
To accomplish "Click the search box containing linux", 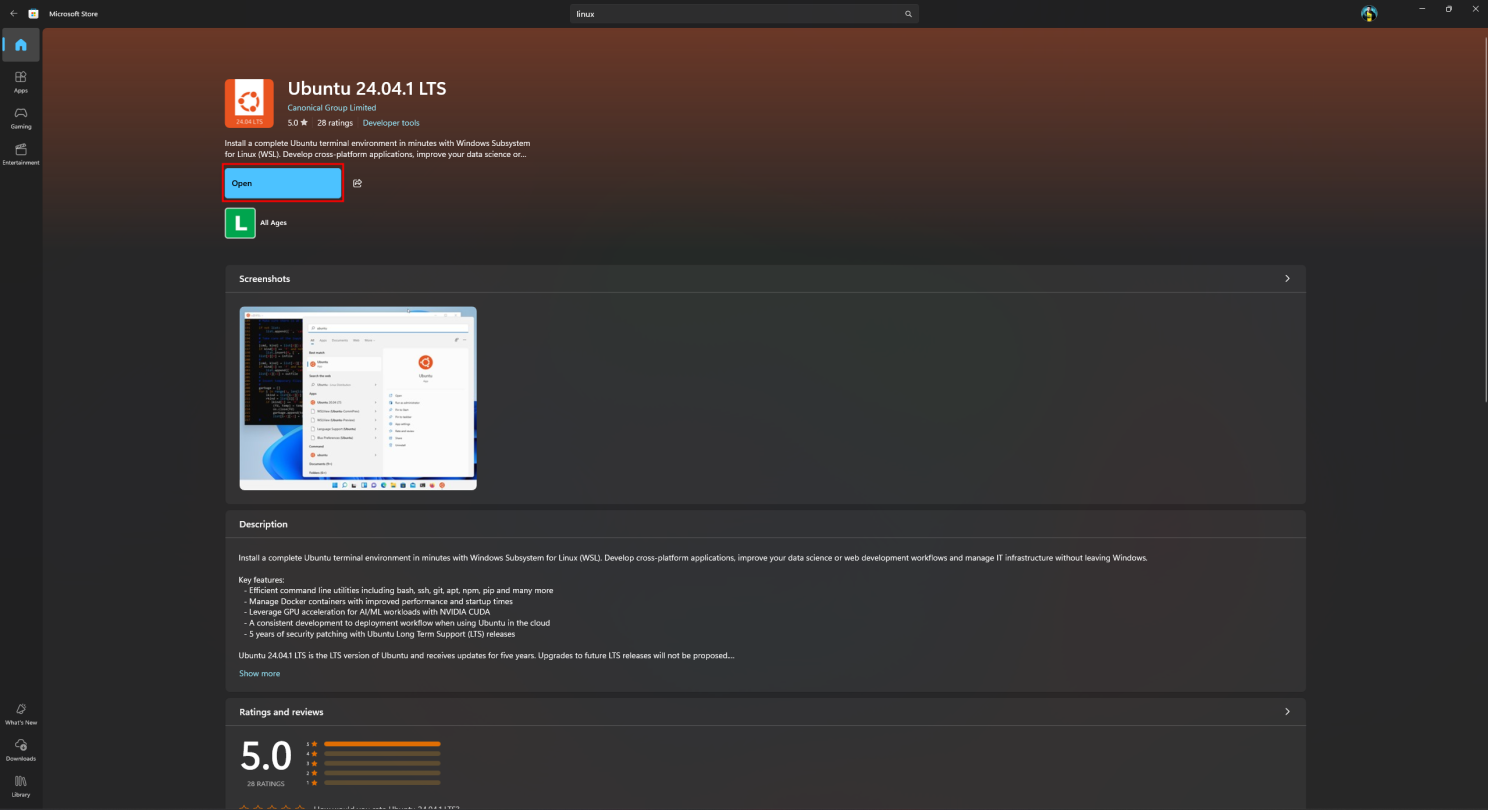I will point(744,14).
